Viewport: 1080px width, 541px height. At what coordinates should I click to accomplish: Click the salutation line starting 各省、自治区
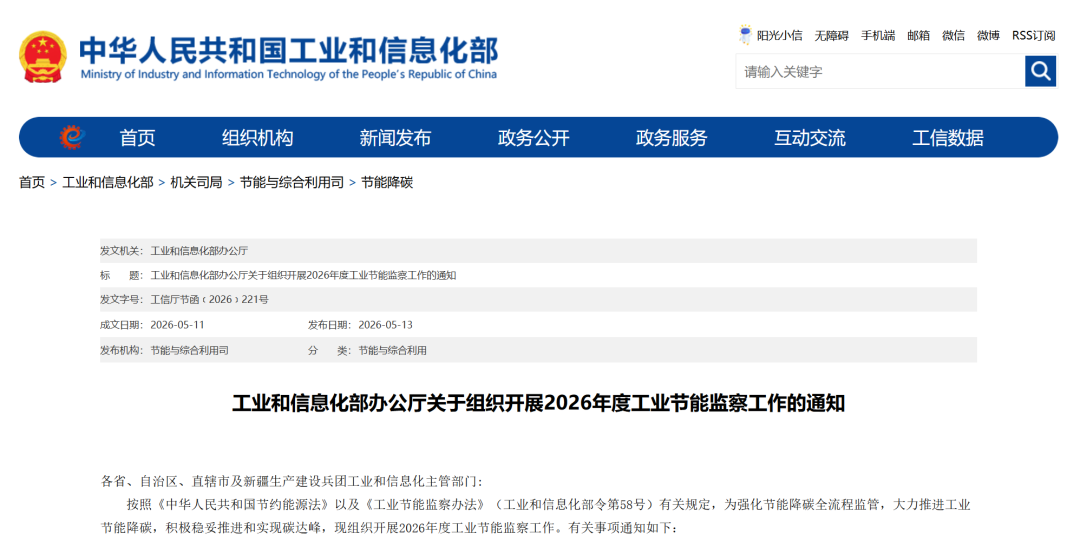291,481
